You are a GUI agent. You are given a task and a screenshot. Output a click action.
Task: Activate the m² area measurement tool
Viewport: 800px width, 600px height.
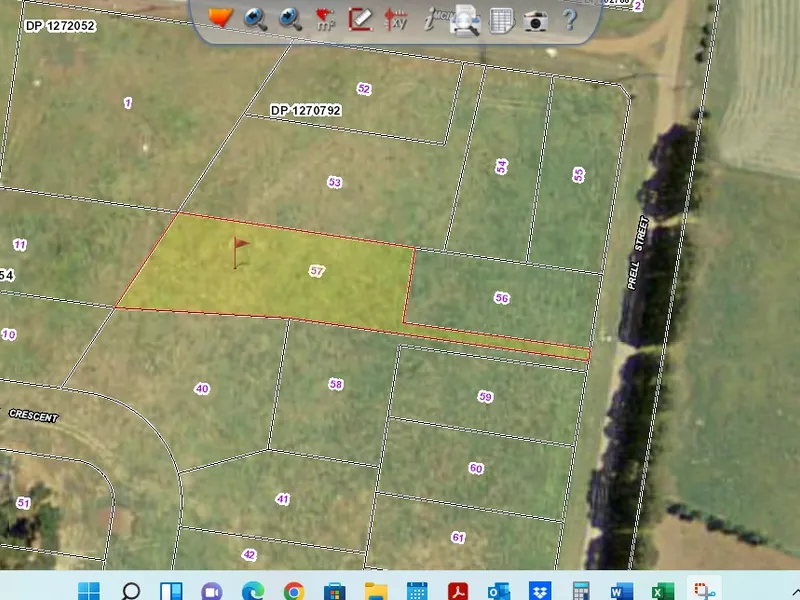(322, 19)
